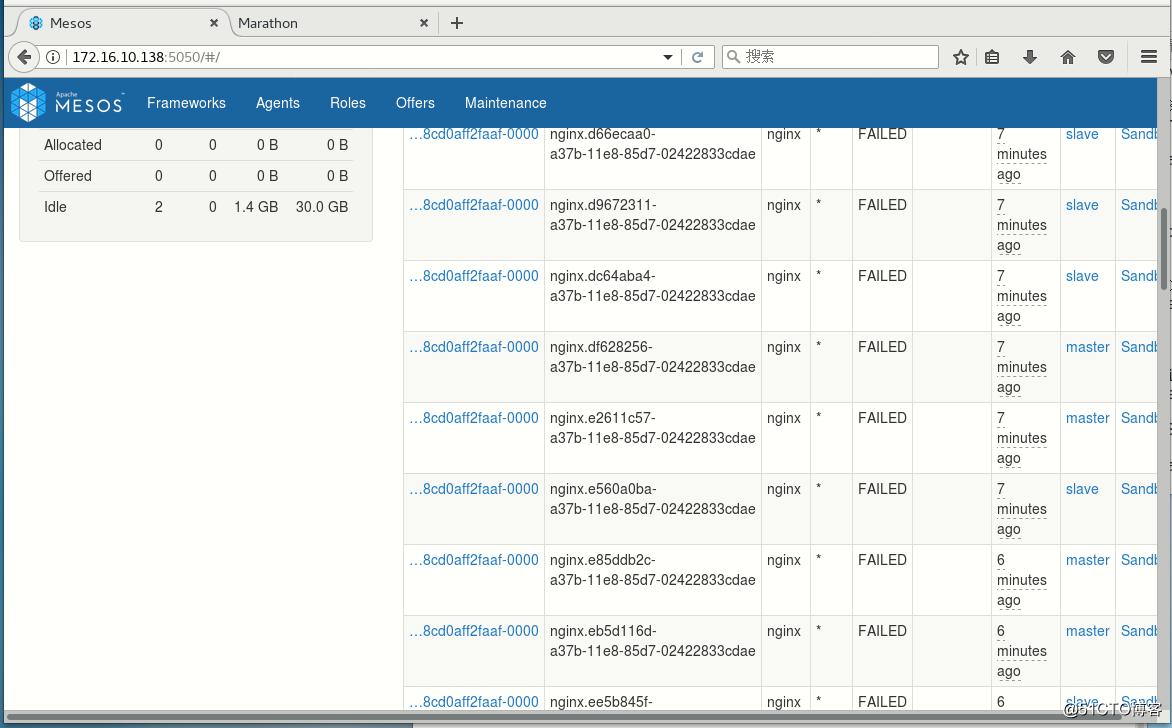
Task: Reload the page with the refresh icon
Action: pos(697,57)
